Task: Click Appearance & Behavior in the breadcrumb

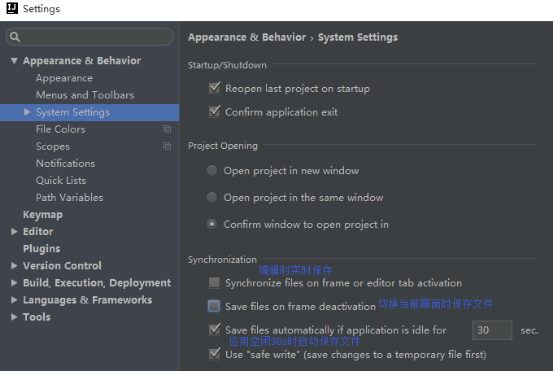Action: click(x=247, y=37)
